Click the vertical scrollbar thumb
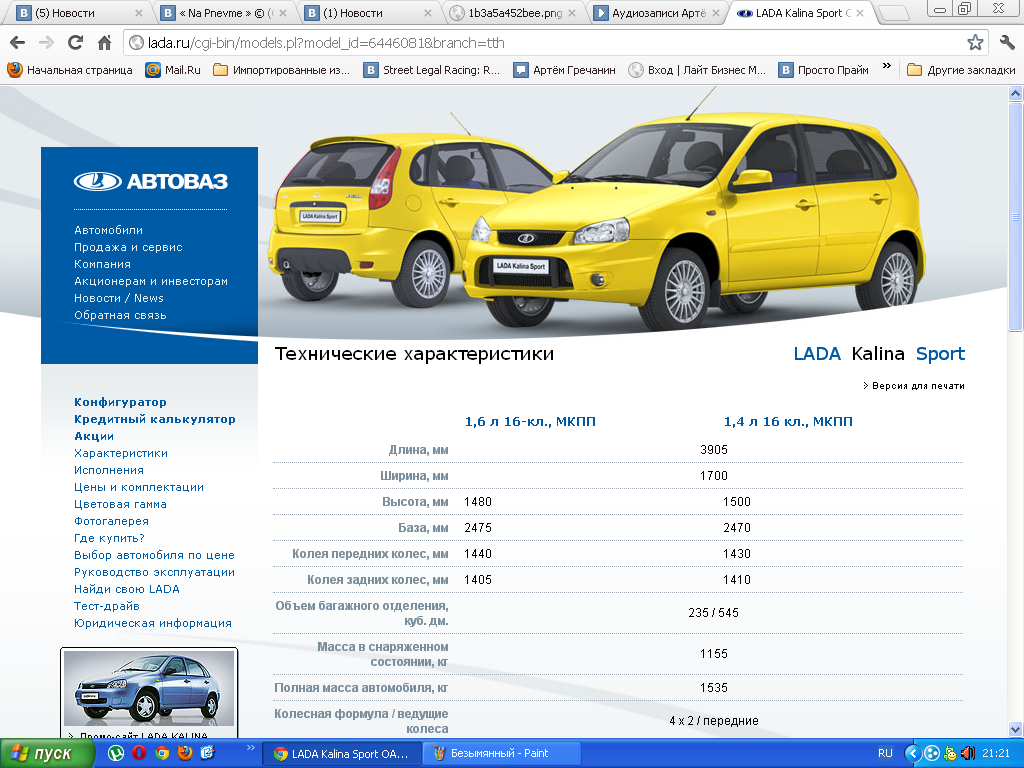 tap(1016, 217)
